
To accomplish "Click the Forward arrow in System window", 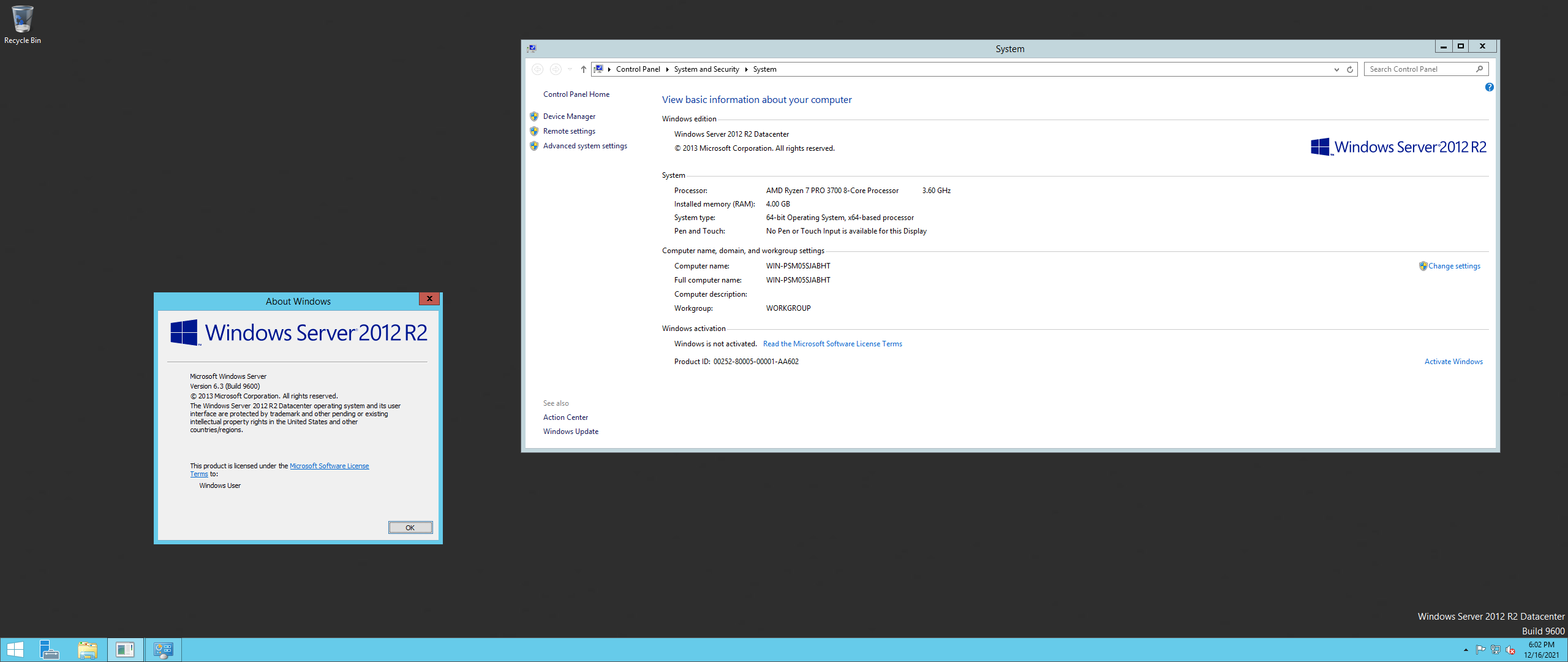I will [x=556, y=69].
